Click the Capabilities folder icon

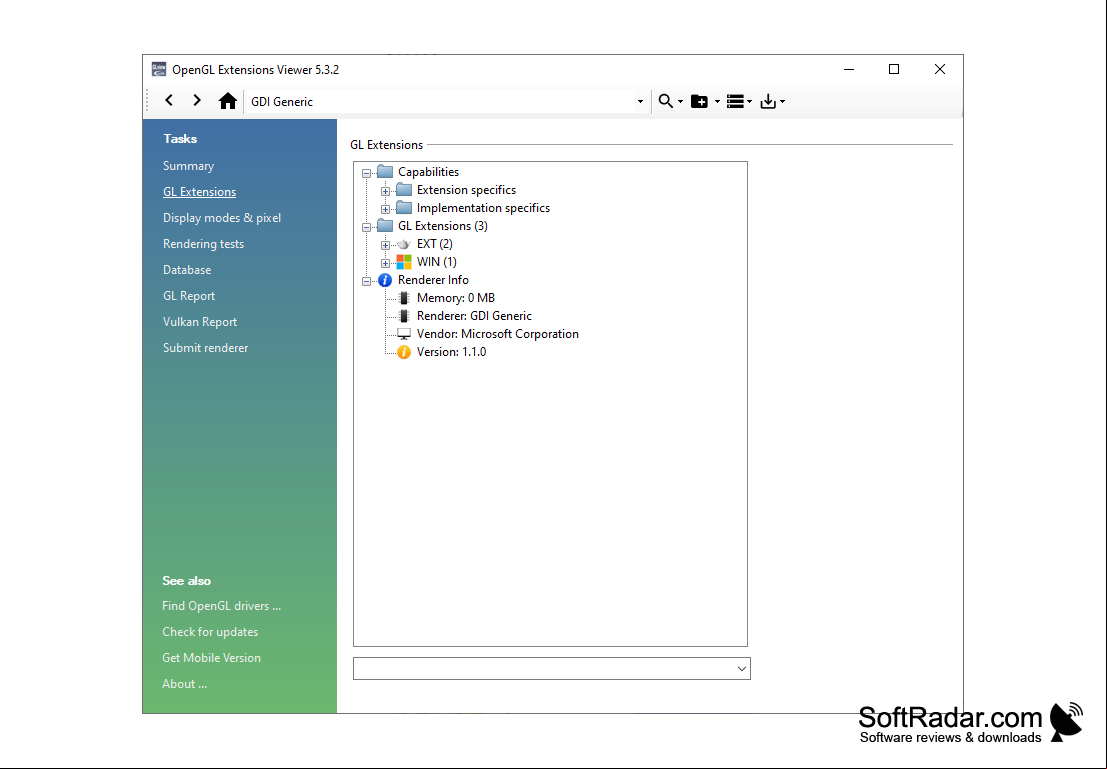[385, 172]
